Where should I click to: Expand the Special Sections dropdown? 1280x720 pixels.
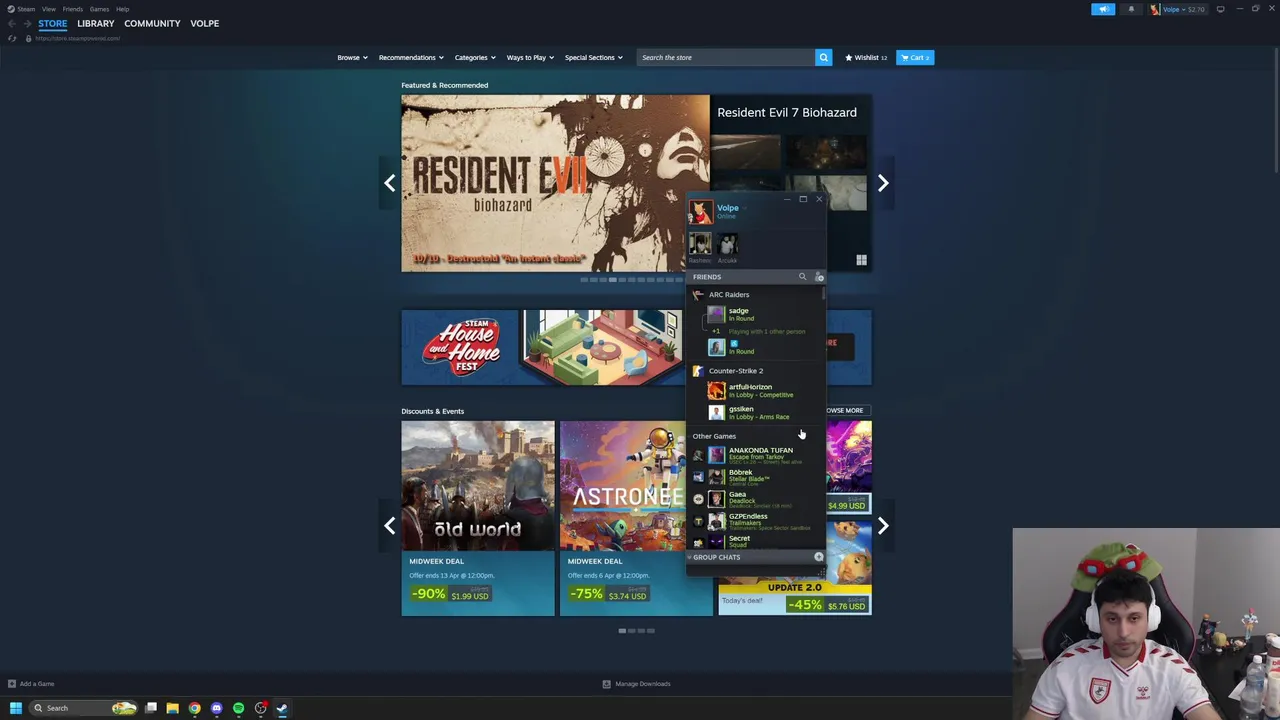pyautogui.click(x=593, y=57)
